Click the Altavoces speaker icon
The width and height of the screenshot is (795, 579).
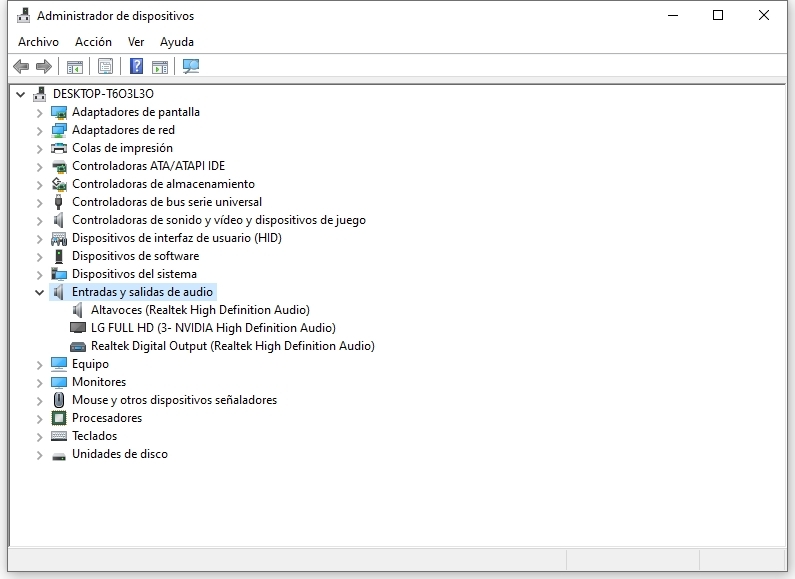[78, 310]
